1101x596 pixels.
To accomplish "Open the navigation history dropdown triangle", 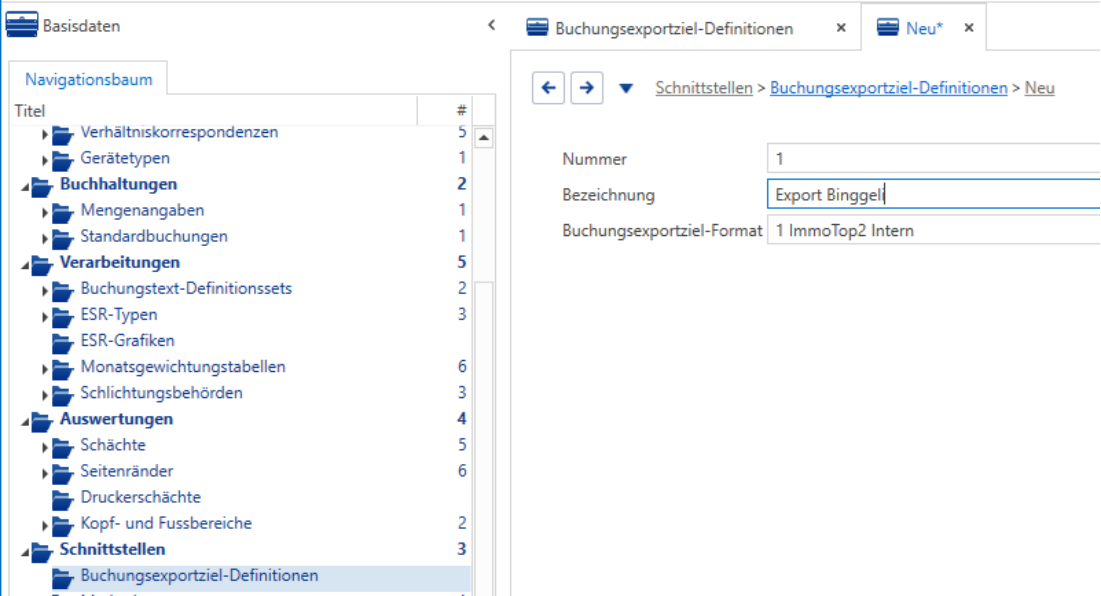I will 626,88.
